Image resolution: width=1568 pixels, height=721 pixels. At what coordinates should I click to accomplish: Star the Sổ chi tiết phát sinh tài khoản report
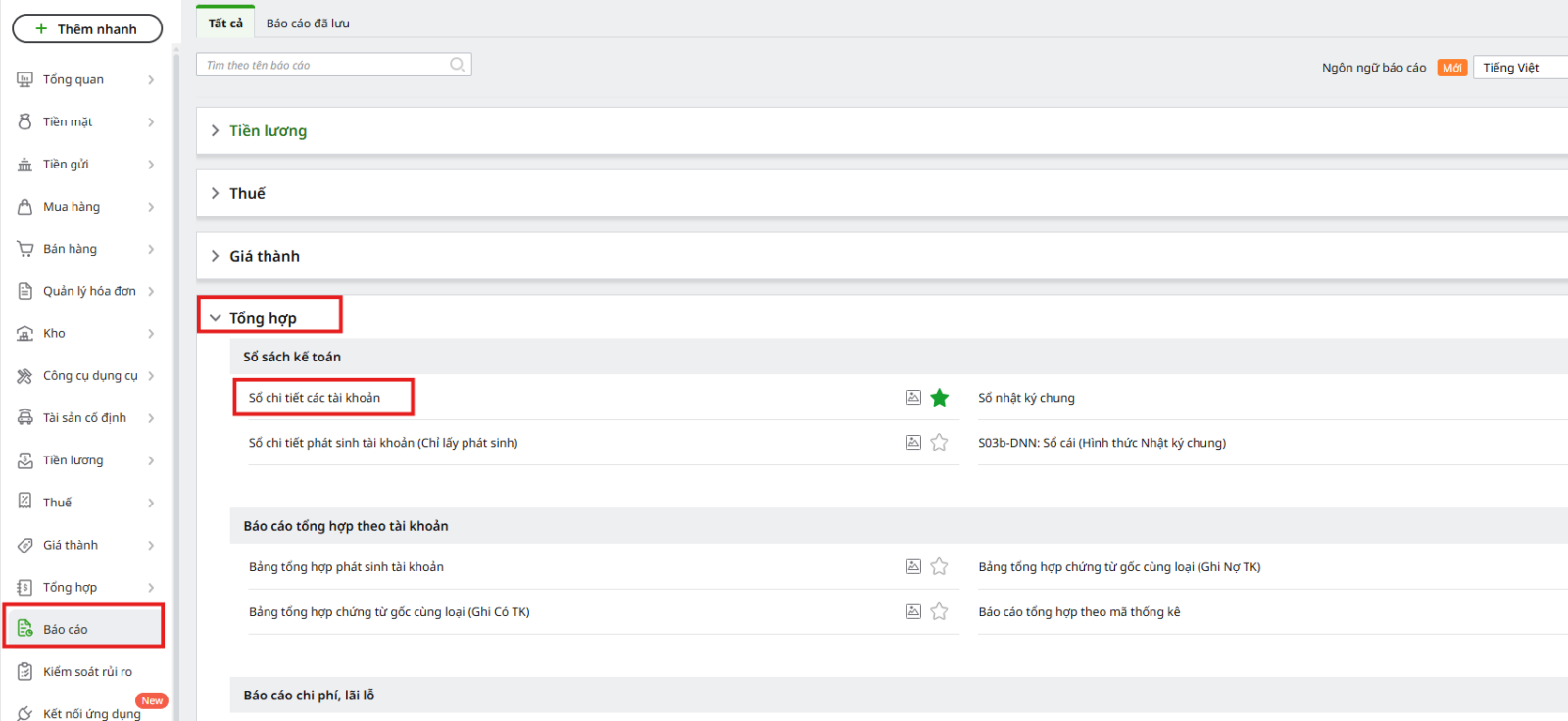coord(940,442)
